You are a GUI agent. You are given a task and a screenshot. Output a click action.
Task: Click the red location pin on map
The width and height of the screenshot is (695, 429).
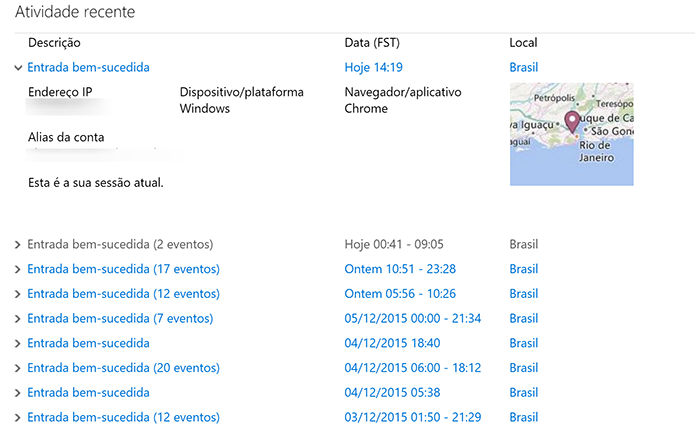572,122
